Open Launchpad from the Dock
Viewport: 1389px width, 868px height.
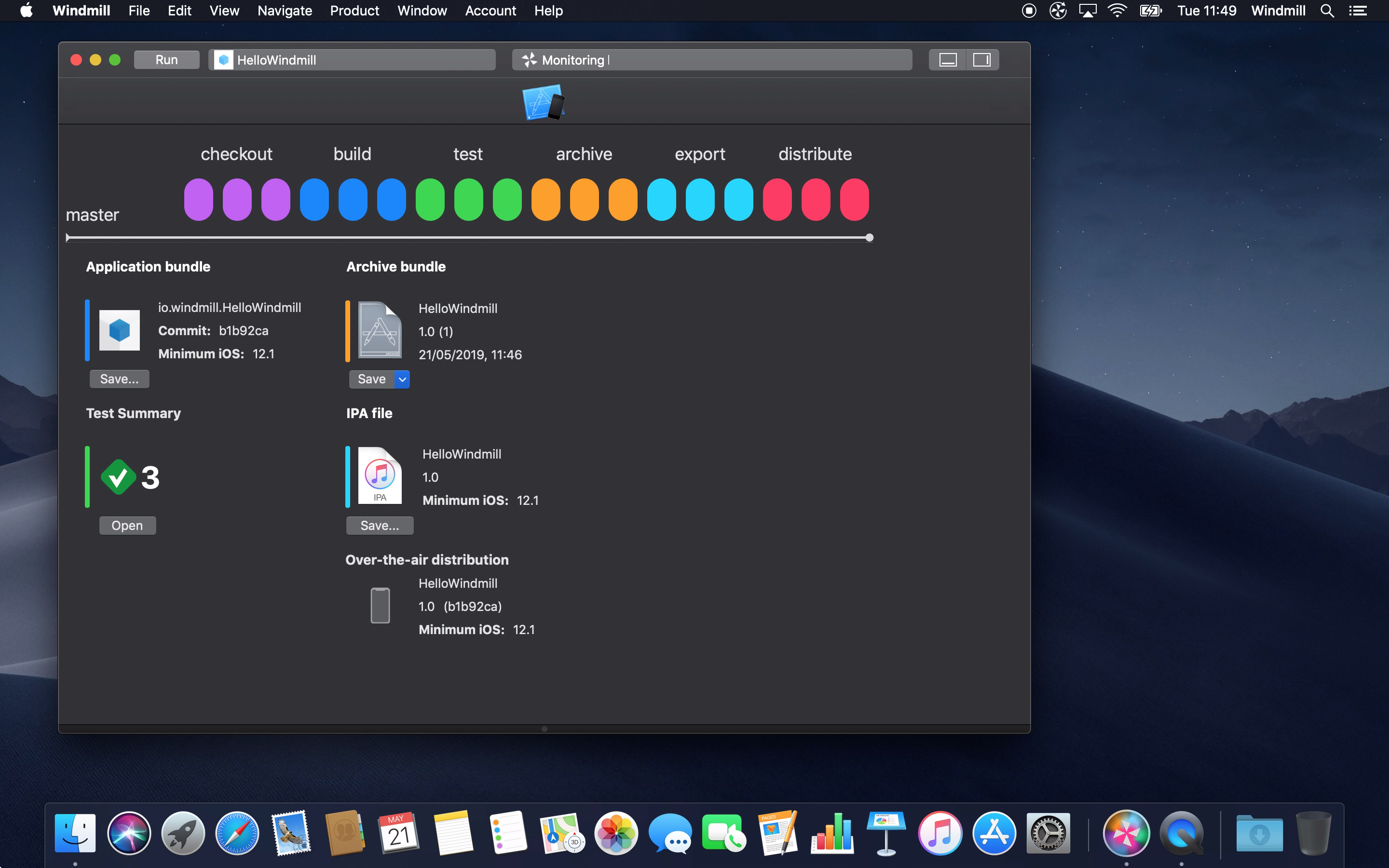coord(183,833)
